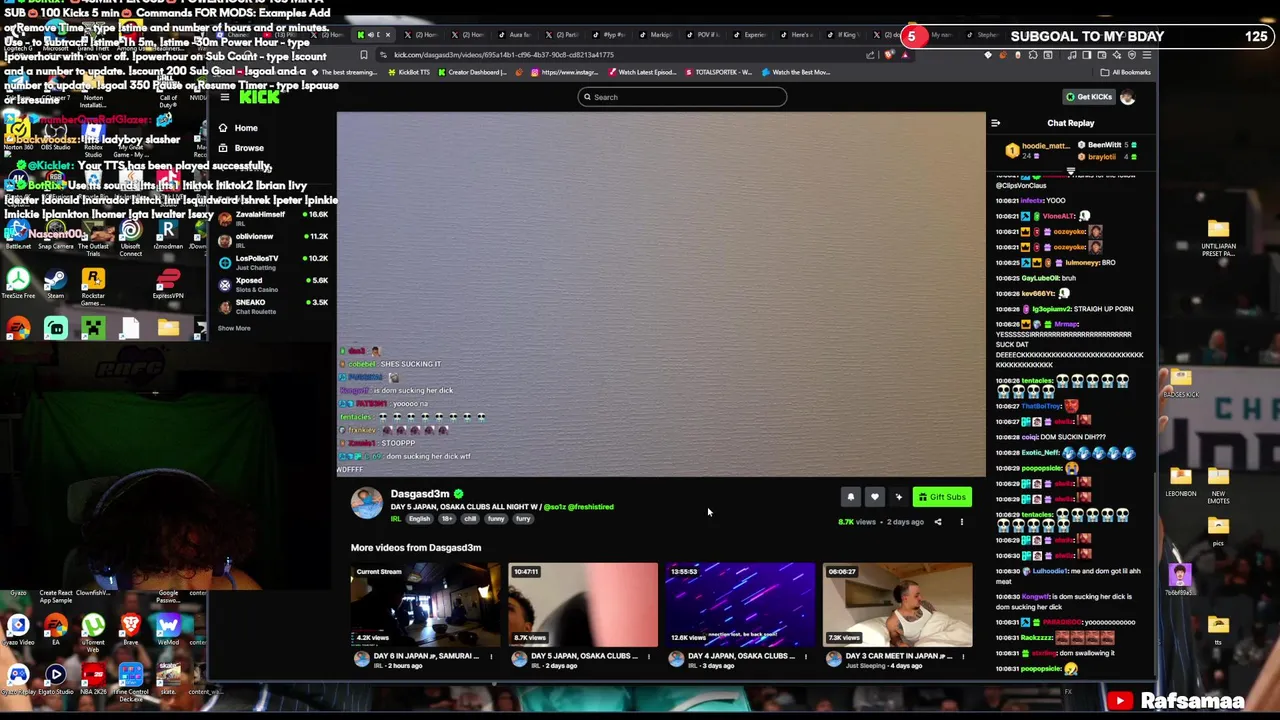Open Browse in Kick sidebar
1280x720 pixels.
coord(241,148)
